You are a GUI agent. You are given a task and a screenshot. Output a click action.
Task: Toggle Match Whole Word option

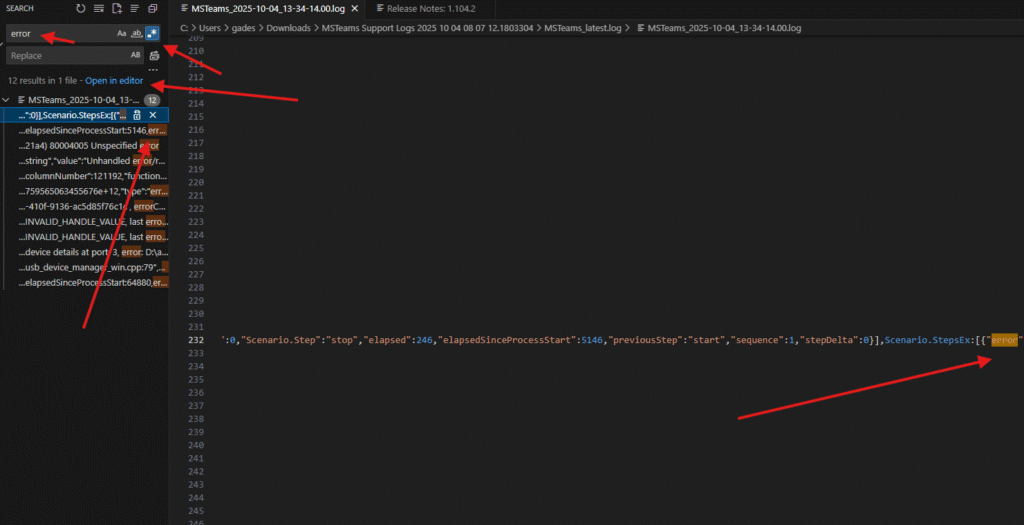tap(136, 34)
